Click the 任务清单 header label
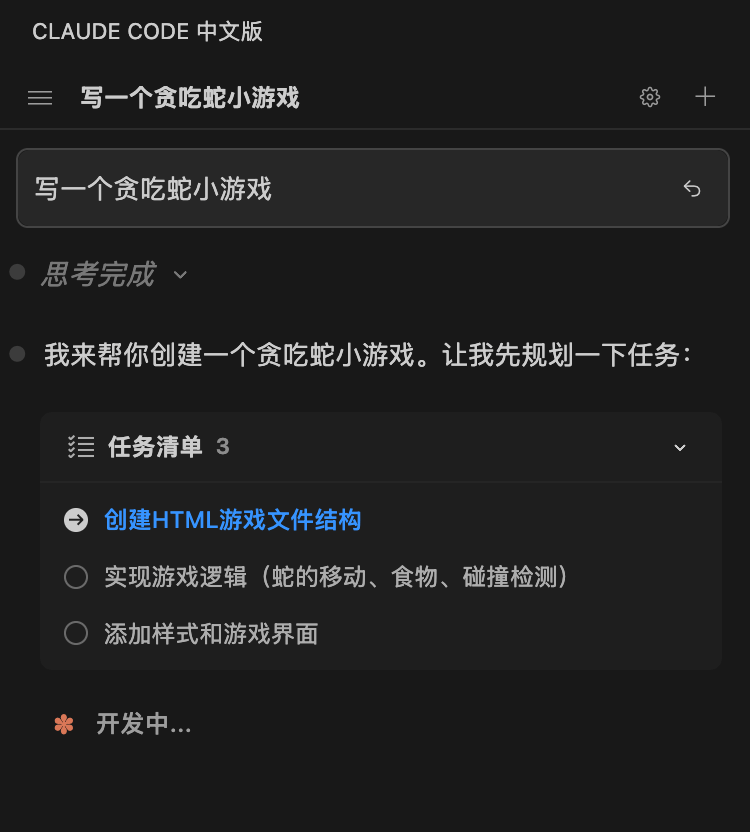The width and height of the screenshot is (750, 832). 155,447
